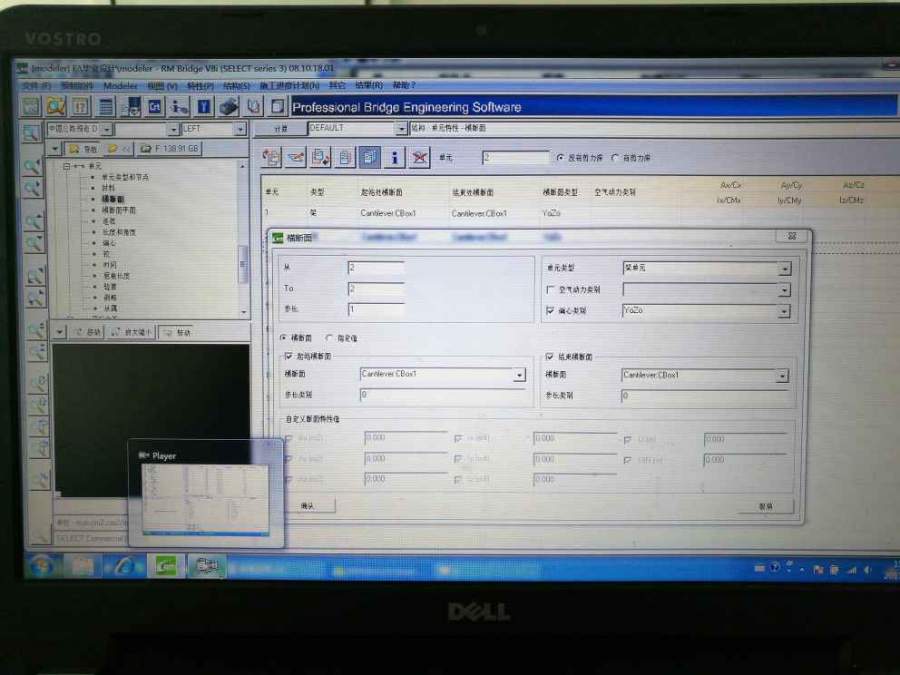The image size is (900, 675).
Task: Click the first icon in the main toolbar
Action: pyautogui.click(x=31, y=107)
